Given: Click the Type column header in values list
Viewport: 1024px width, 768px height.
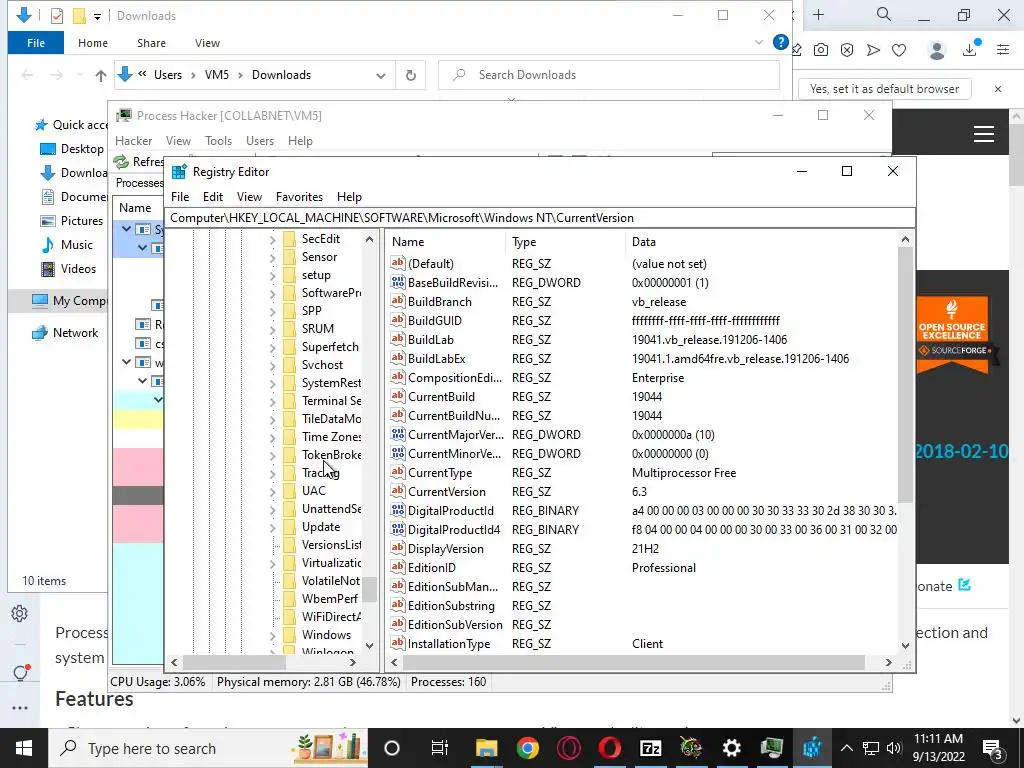Looking at the screenshot, I should pos(565,242).
